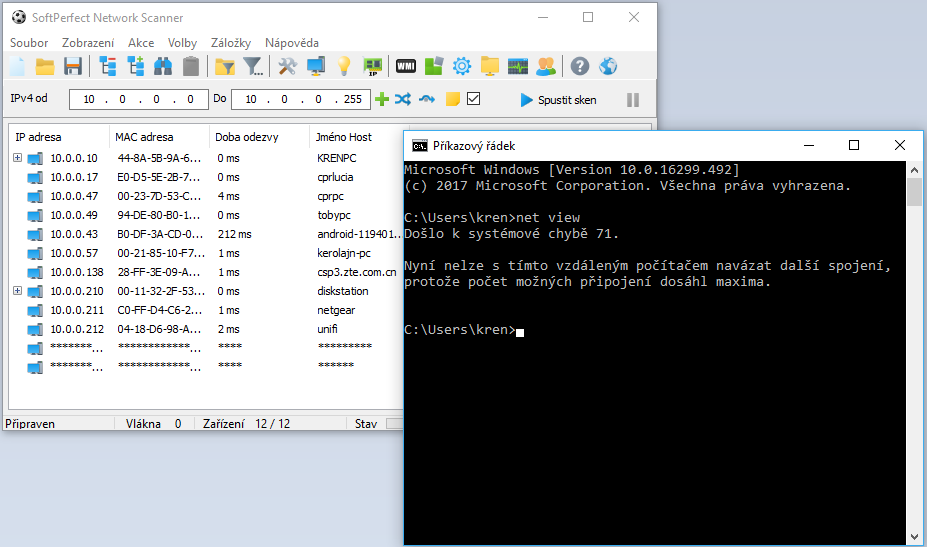Screen dimensions: 927x547
Task: Click the green blocks toolbar icon
Action: point(434,66)
